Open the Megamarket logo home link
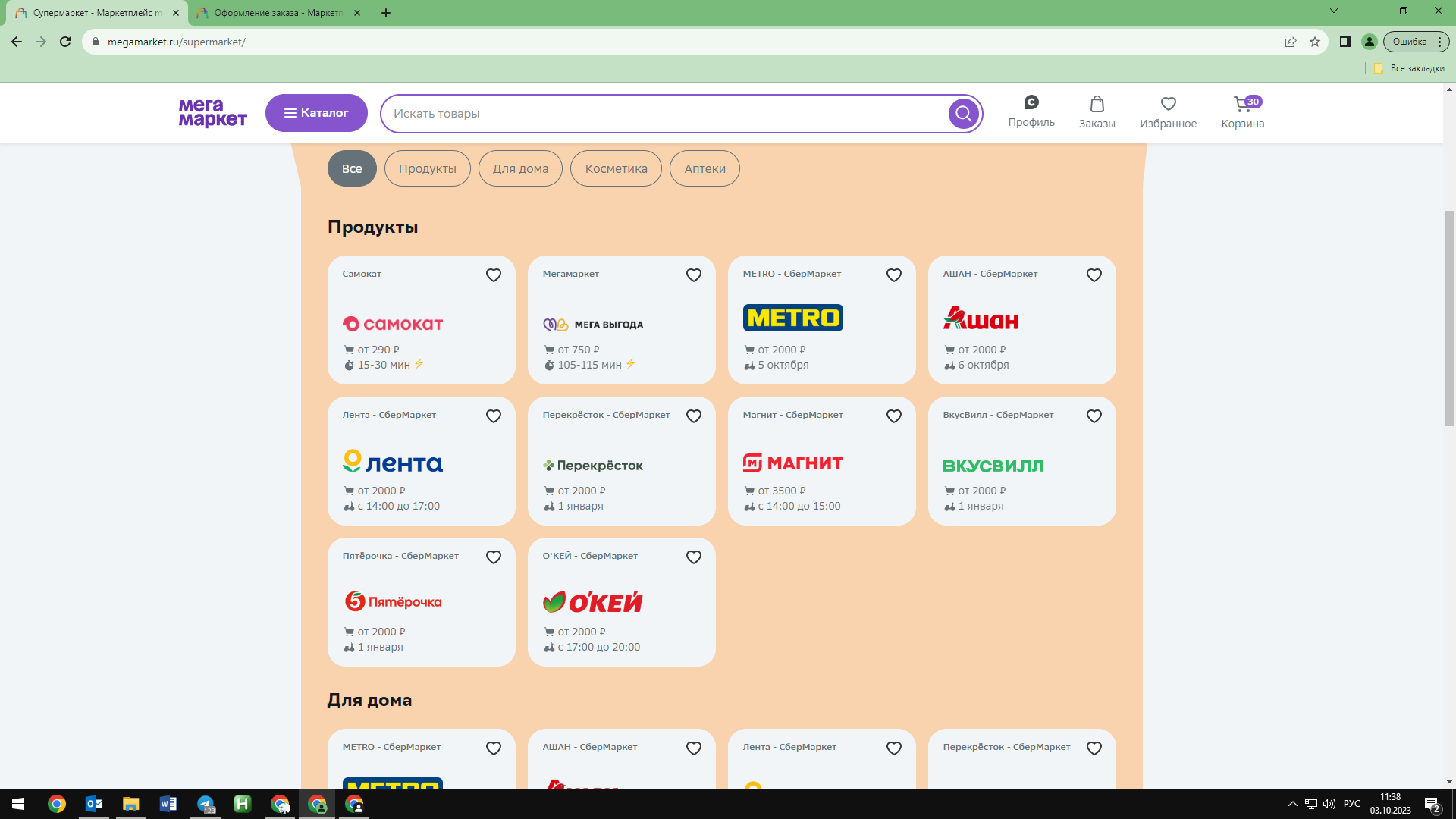This screenshot has height=819, width=1456. [212, 113]
